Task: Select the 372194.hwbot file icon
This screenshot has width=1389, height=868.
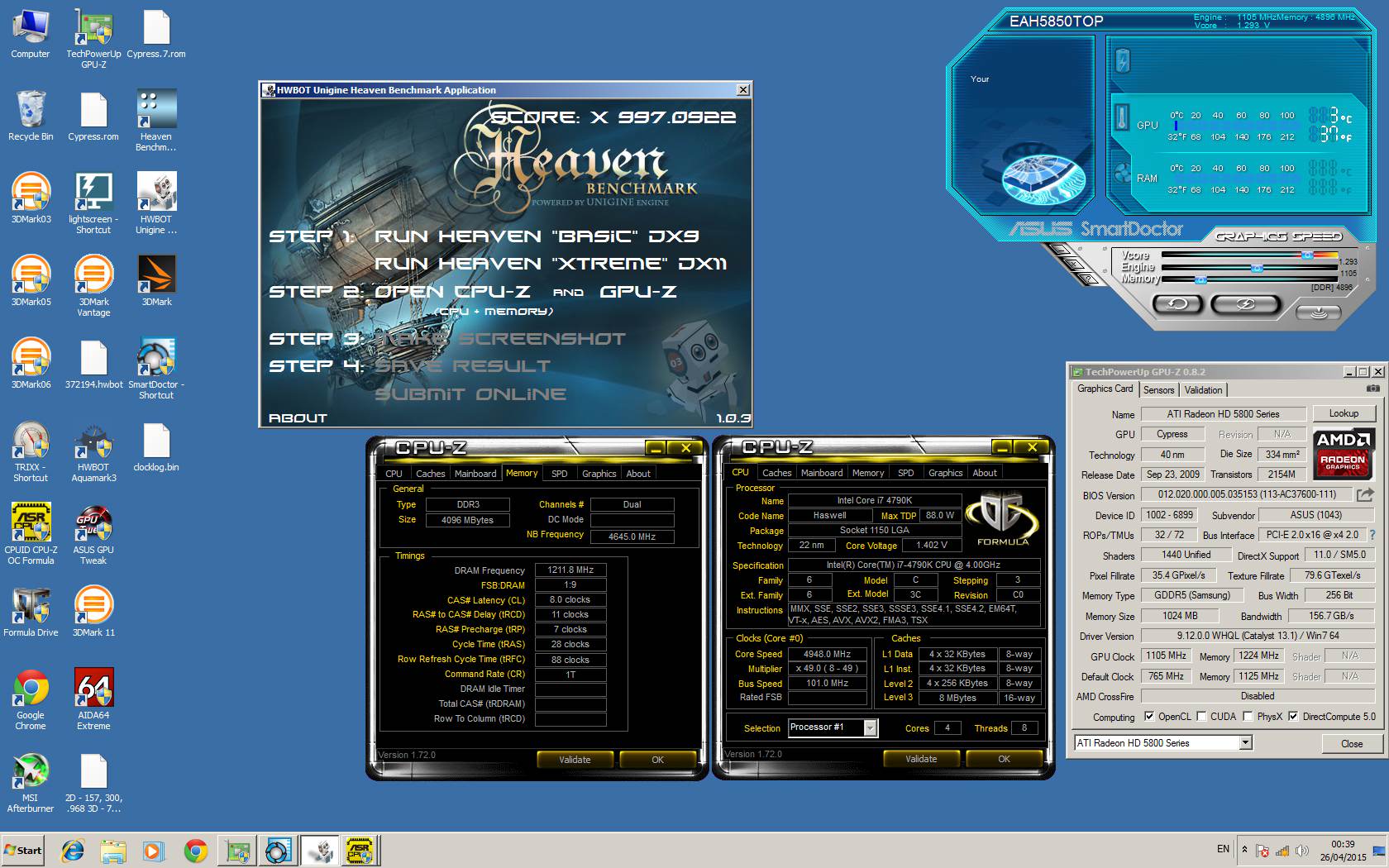Action: coord(93,365)
